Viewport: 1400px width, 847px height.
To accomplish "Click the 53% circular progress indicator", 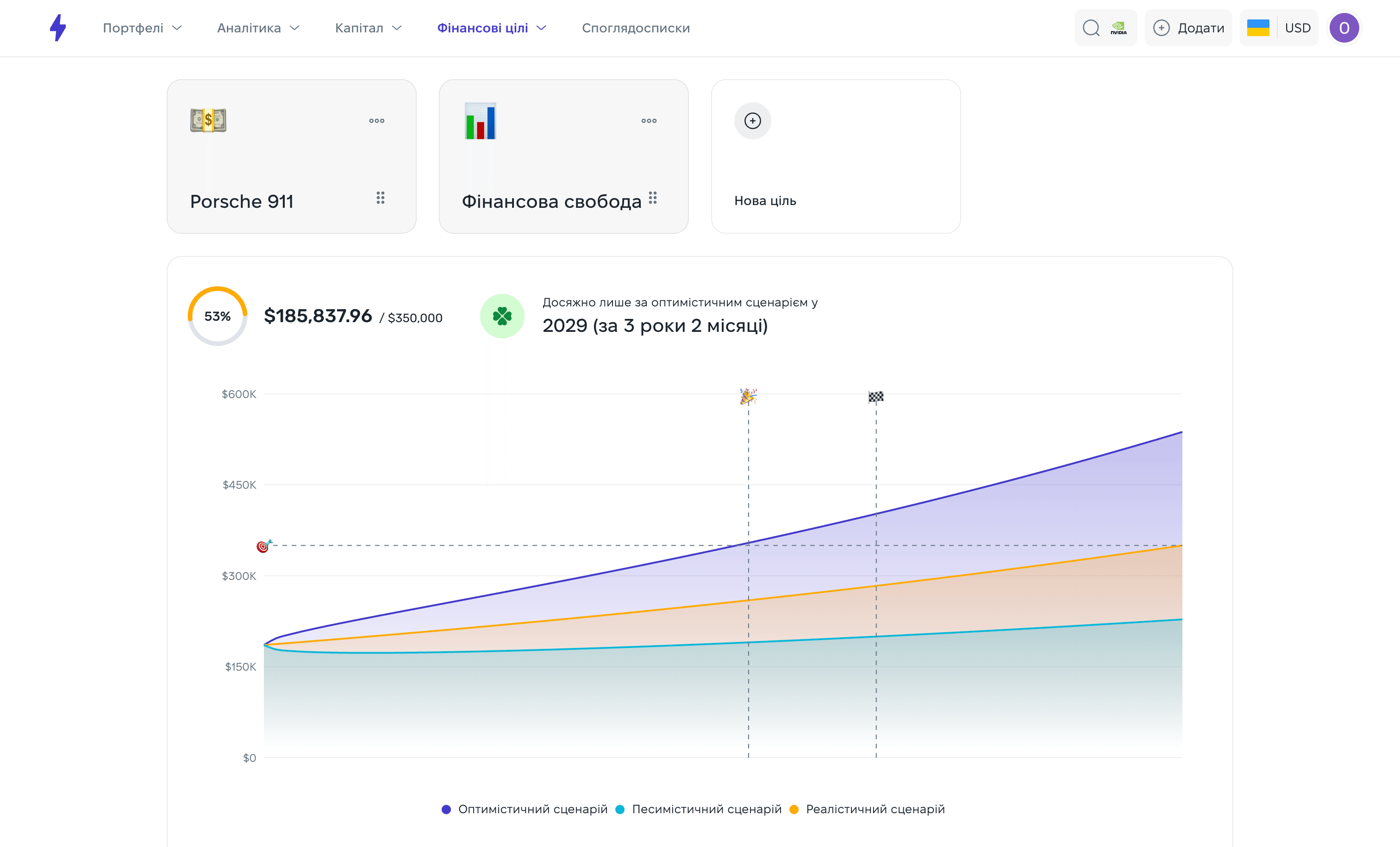I will point(217,316).
